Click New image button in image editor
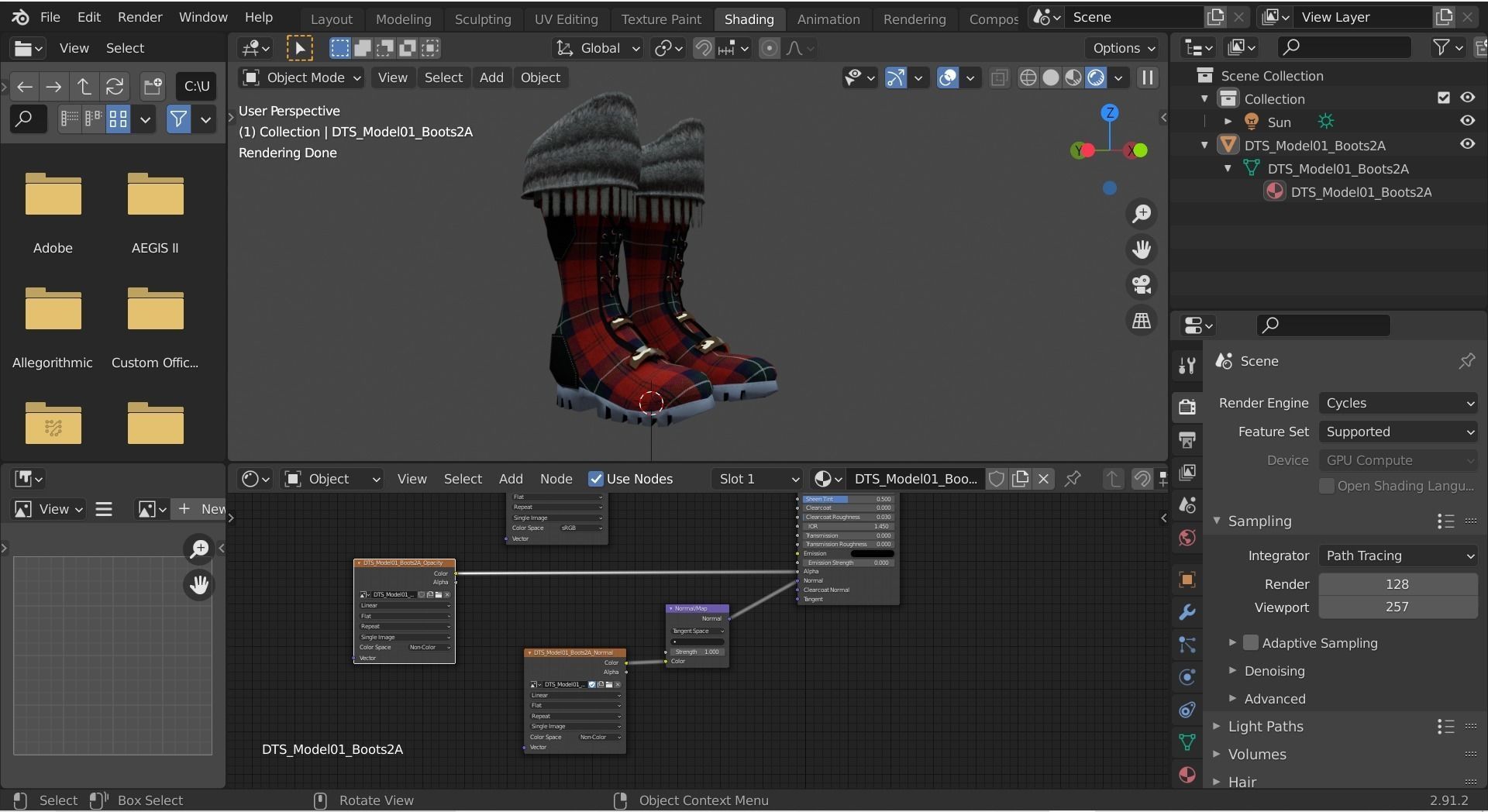This screenshot has width=1488, height=812. point(201,509)
